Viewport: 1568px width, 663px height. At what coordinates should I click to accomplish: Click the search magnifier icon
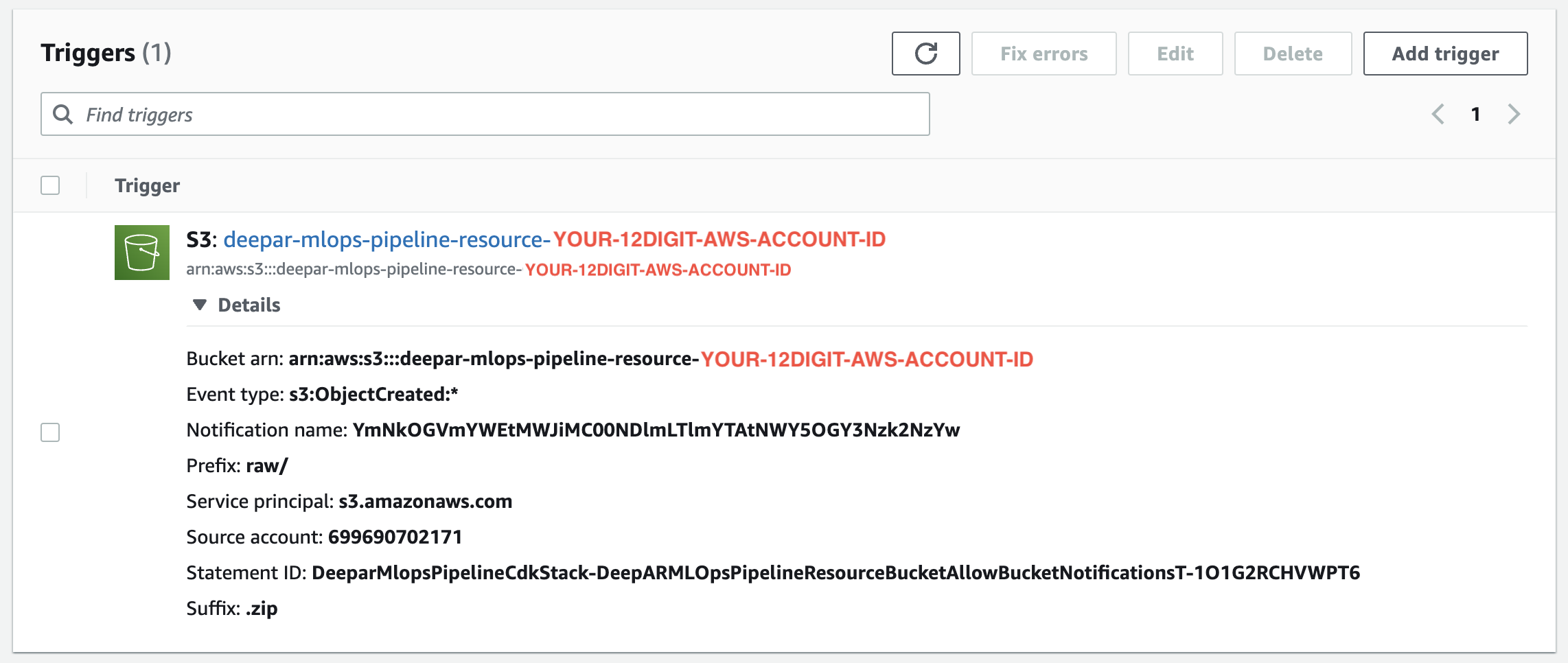tap(63, 114)
